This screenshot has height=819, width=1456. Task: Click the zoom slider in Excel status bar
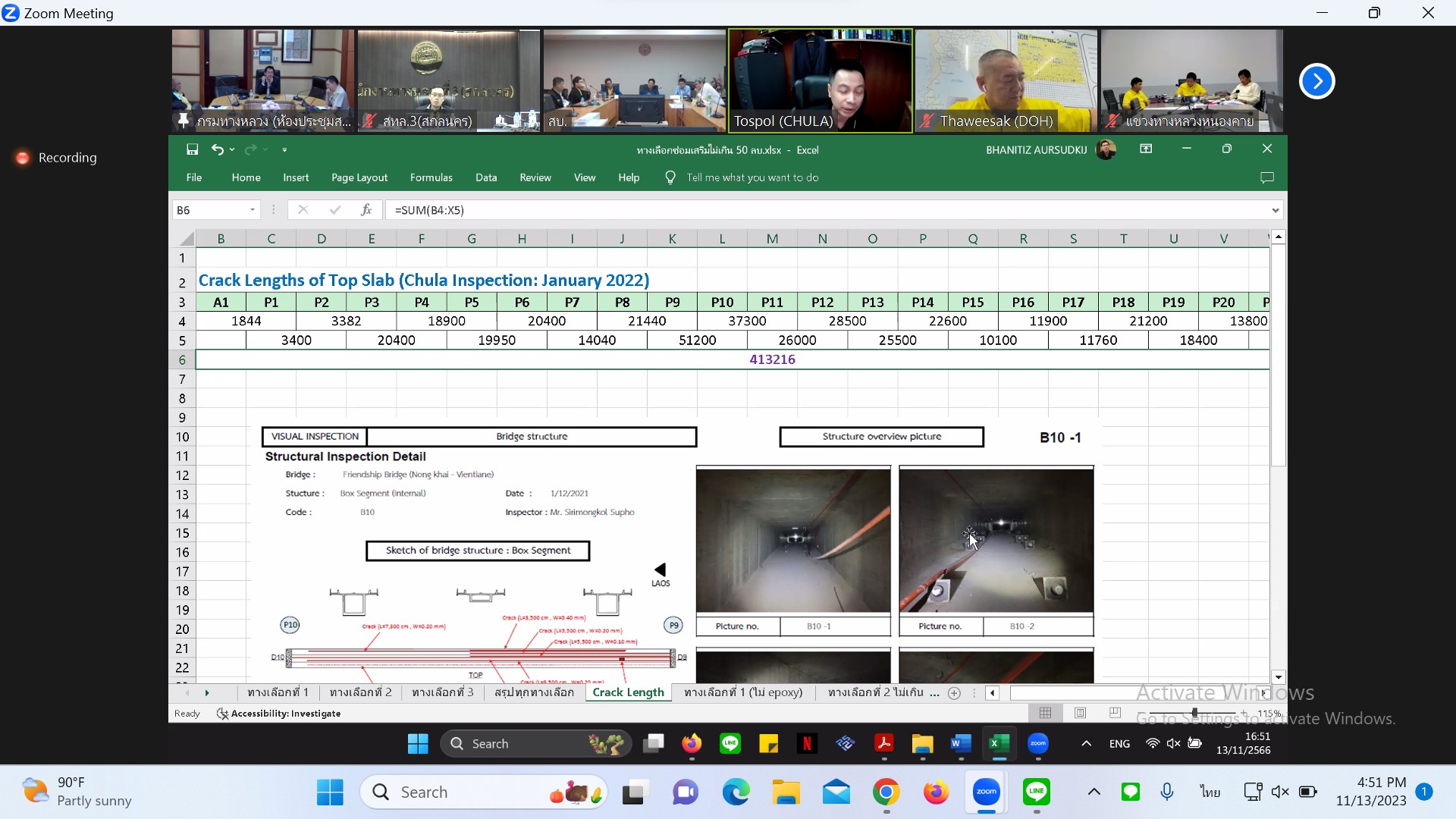click(x=1194, y=713)
